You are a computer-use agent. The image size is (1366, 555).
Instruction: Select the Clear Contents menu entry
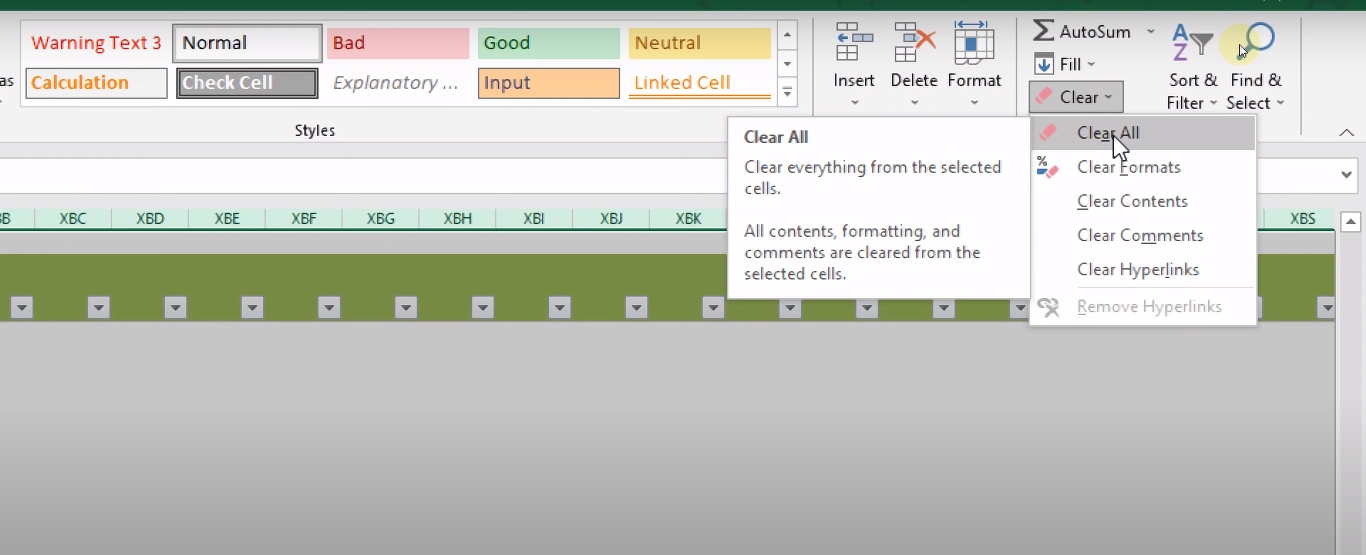1143,201
